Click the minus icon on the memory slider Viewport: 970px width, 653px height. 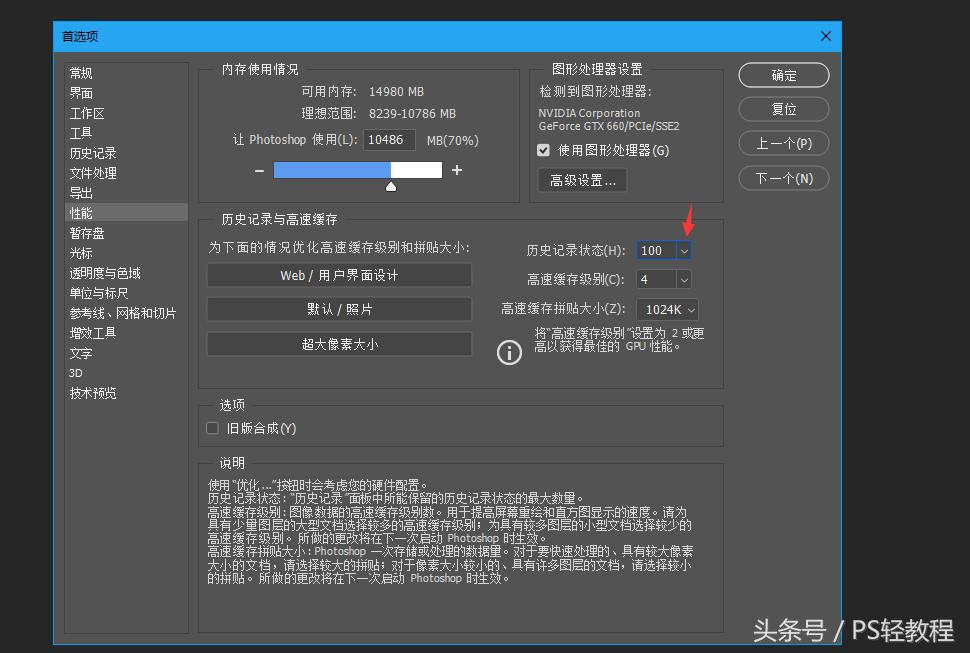[259, 171]
